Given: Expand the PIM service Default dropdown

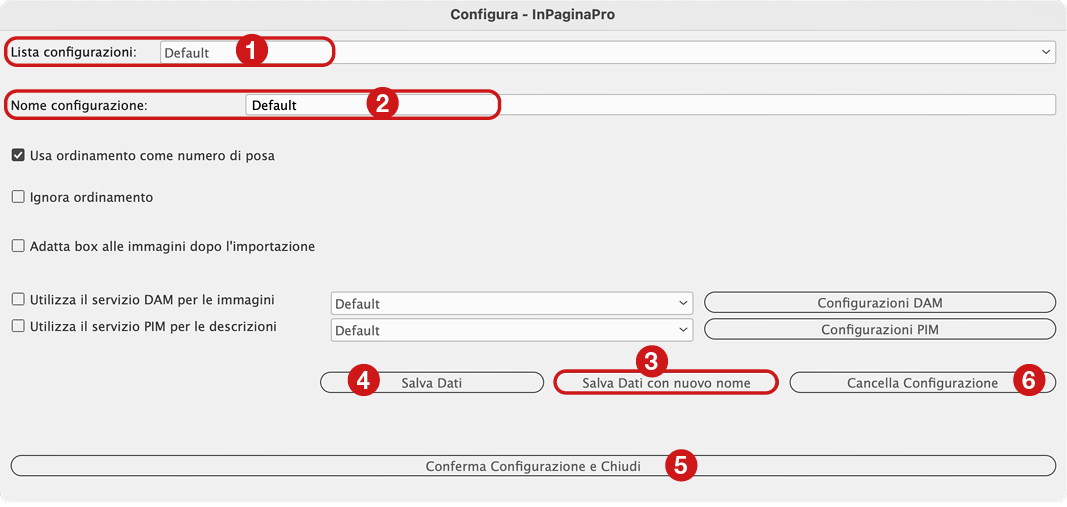Looking at the screenshot, I should pyautogui.click(x=512, y=330).
